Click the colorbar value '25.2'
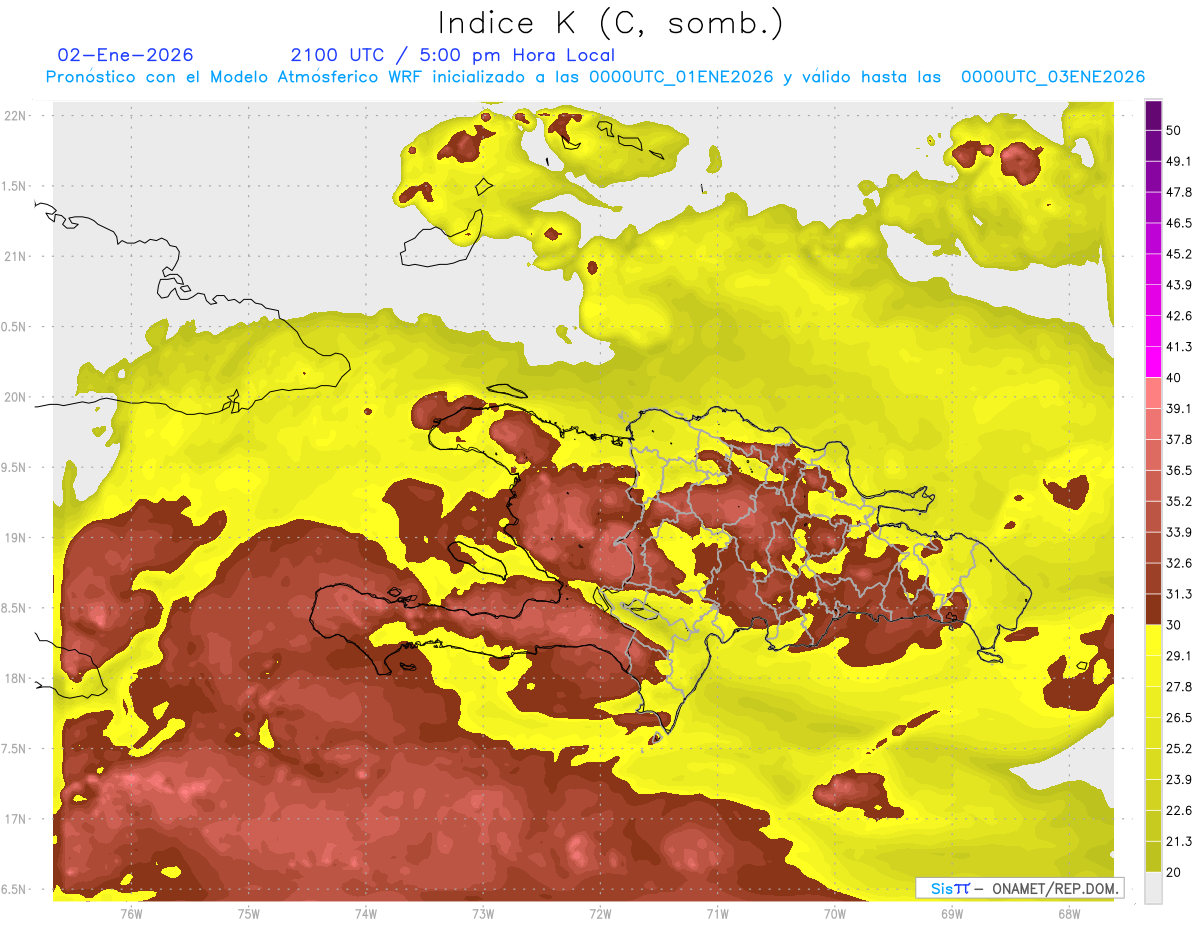The image size is (1200, 927). 1179,748
